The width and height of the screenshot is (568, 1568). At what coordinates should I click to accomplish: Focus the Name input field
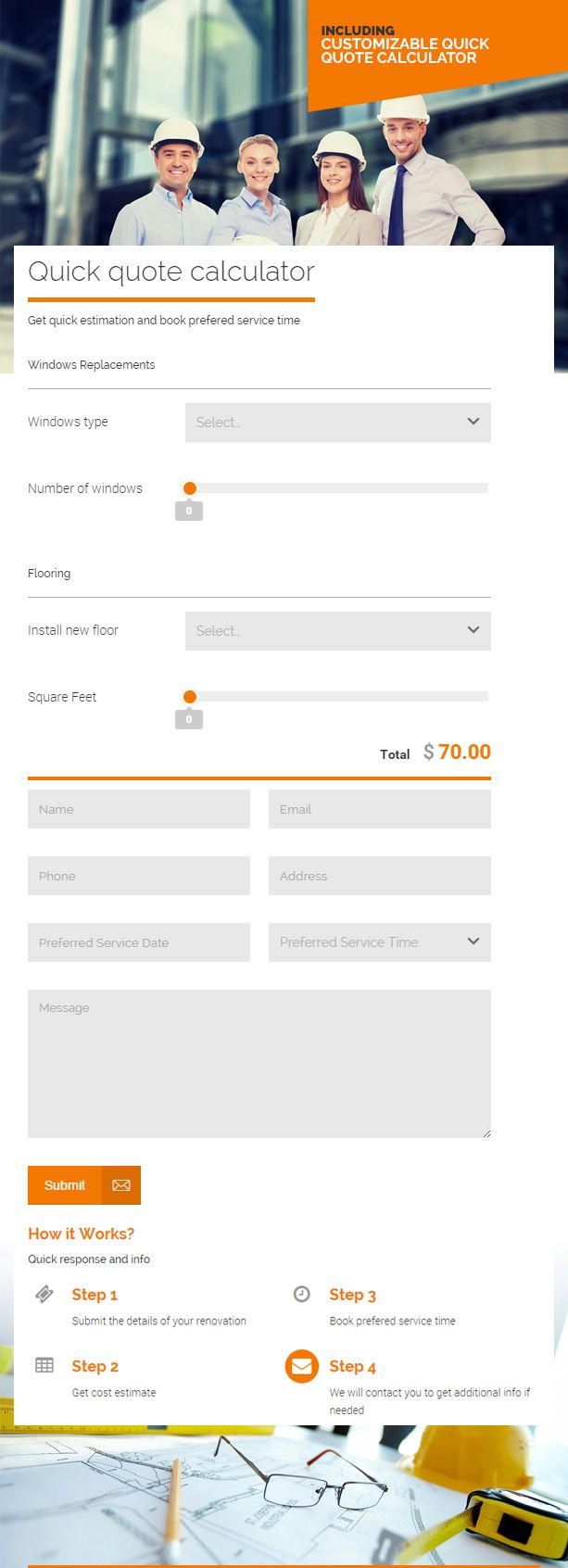(x=139, y=809)
